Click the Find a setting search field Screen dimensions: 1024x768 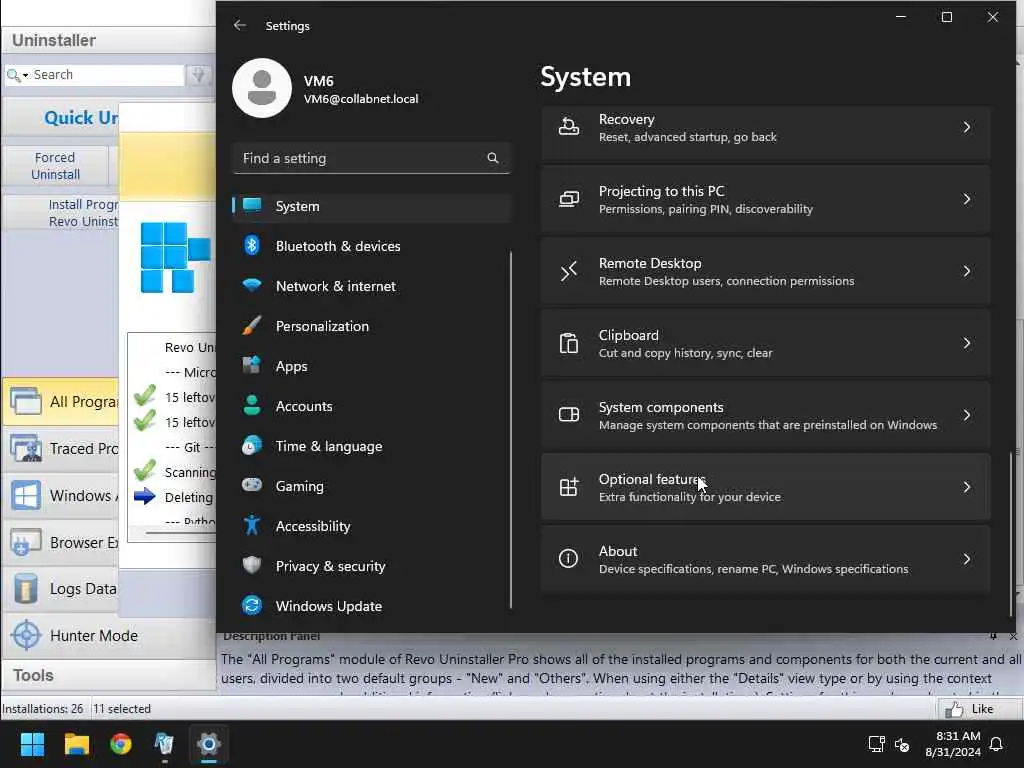click(371, 158)
